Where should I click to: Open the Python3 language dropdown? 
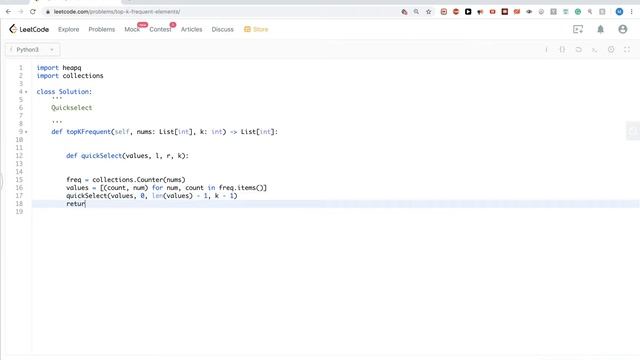click(33, 50)
